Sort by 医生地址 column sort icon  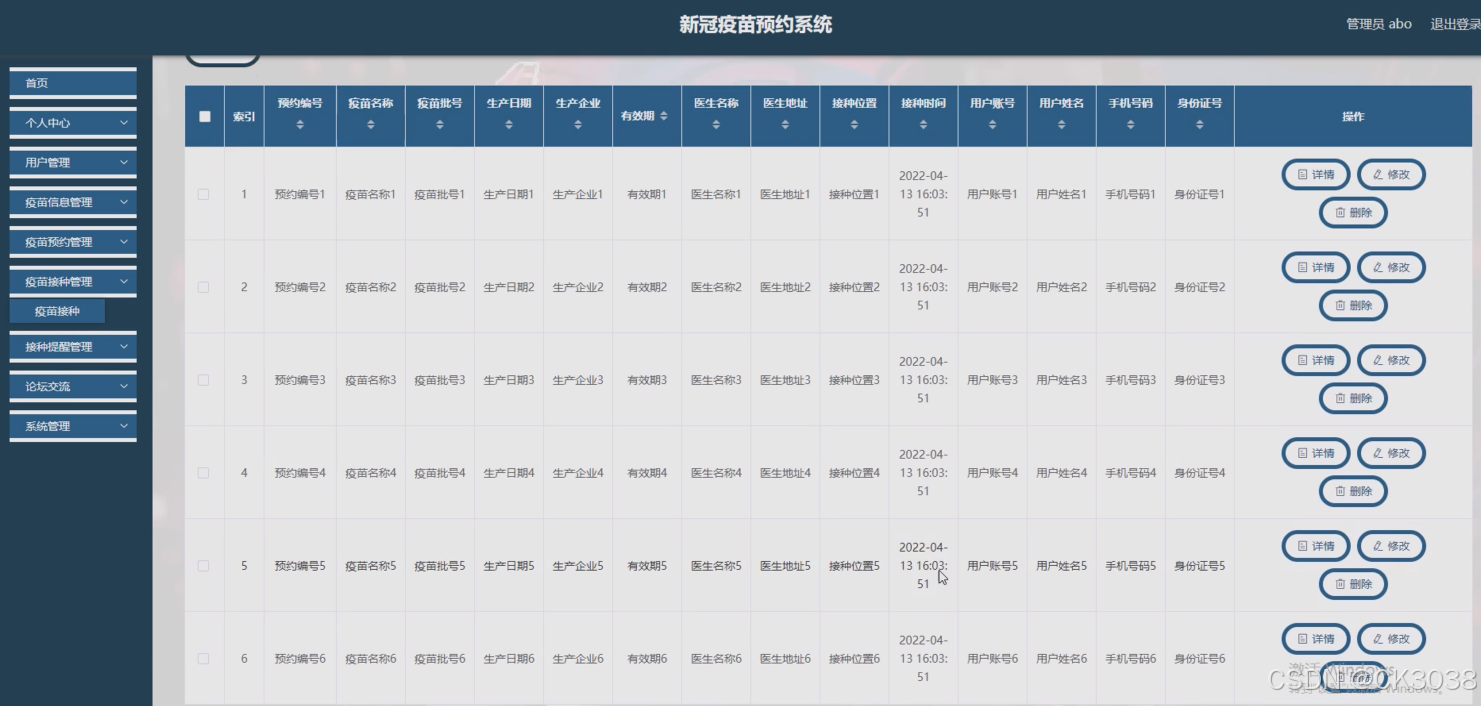785,125
